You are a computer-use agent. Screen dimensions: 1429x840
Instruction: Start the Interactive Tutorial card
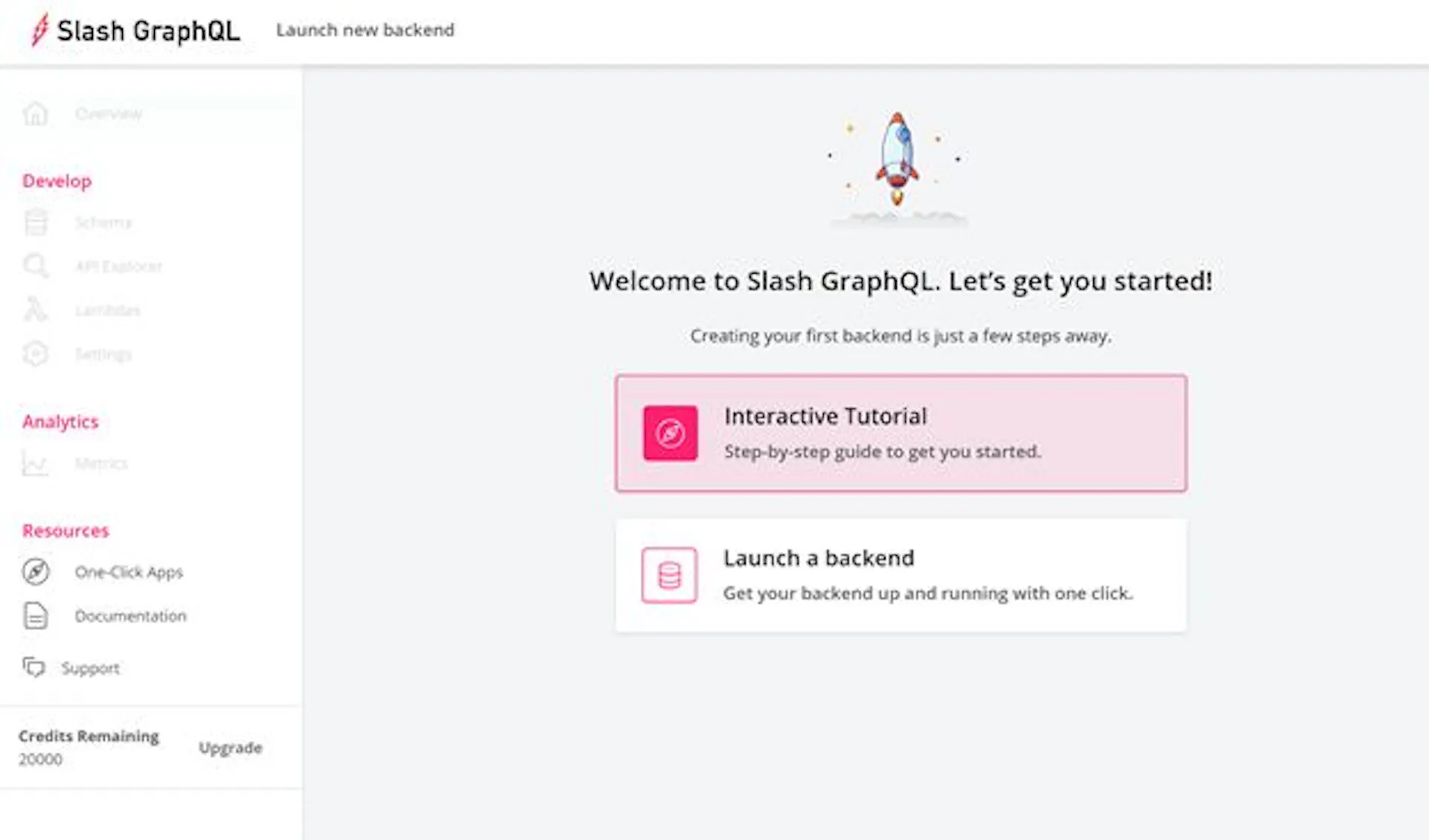[x=901, y=433]
